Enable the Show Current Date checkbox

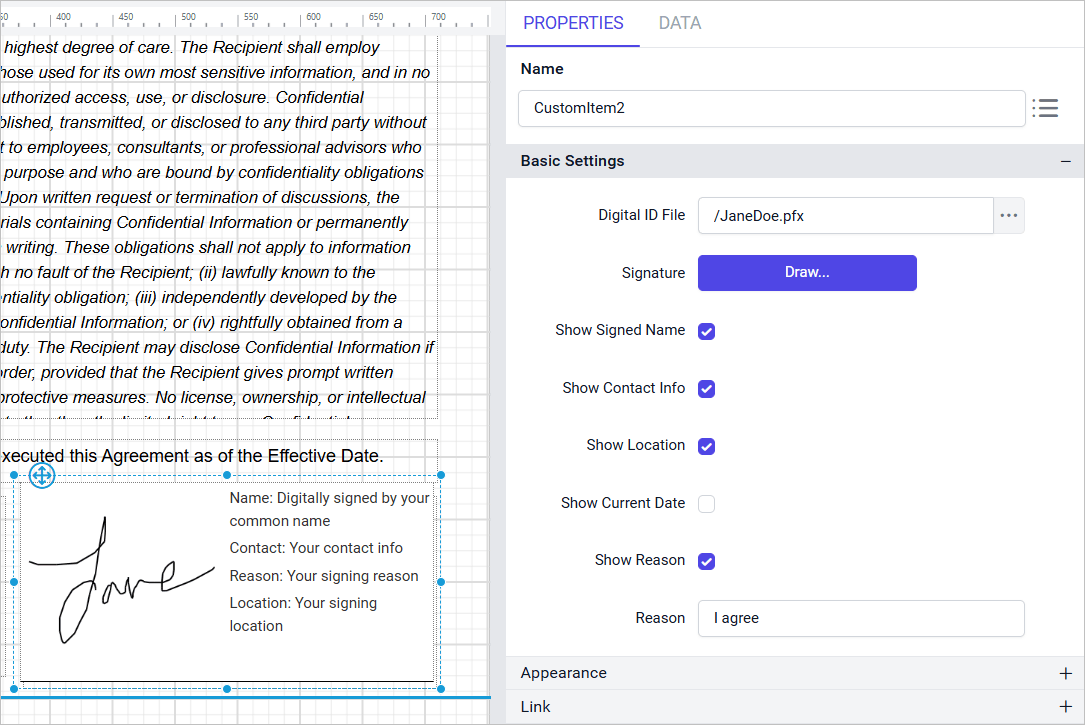pos(706,504)
